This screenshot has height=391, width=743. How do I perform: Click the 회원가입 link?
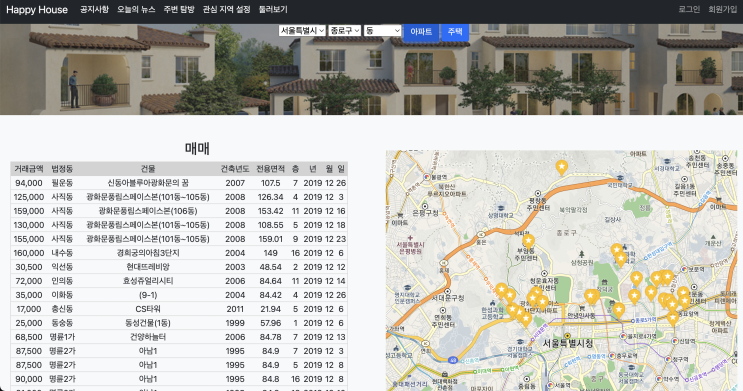point(723,9)
